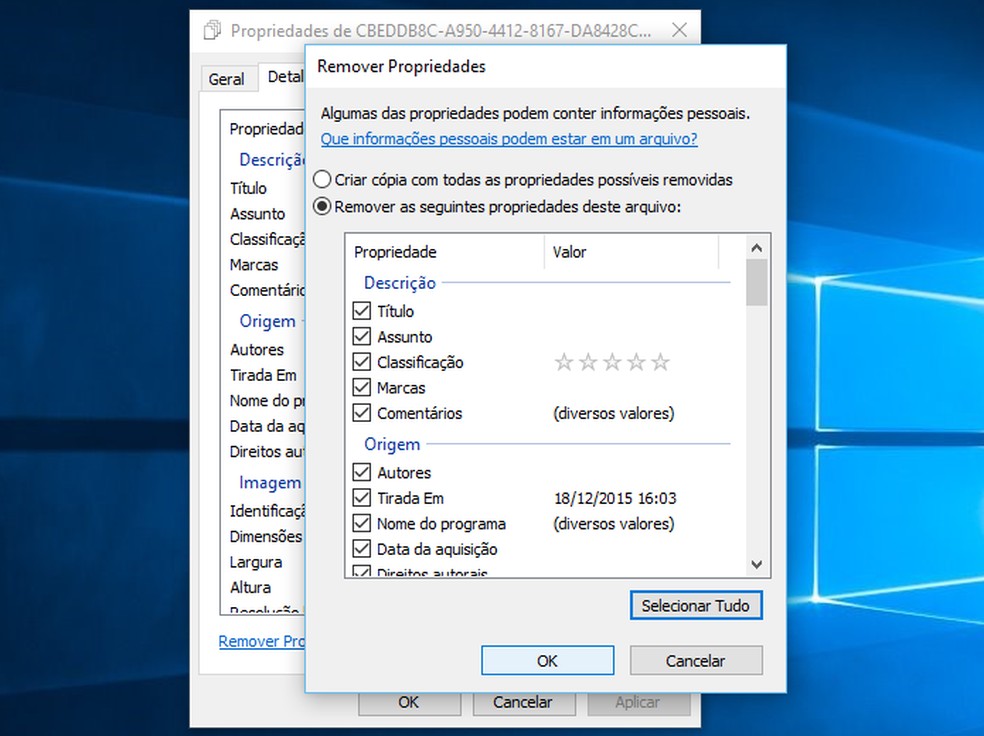Click fifth star of the Classificação rating
Viewport: 984px width, 736px height.
(660, 362)
